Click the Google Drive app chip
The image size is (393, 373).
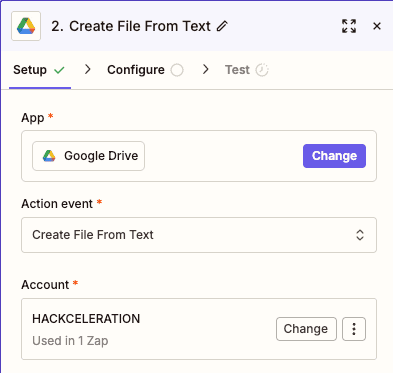(x=88, y=156)
